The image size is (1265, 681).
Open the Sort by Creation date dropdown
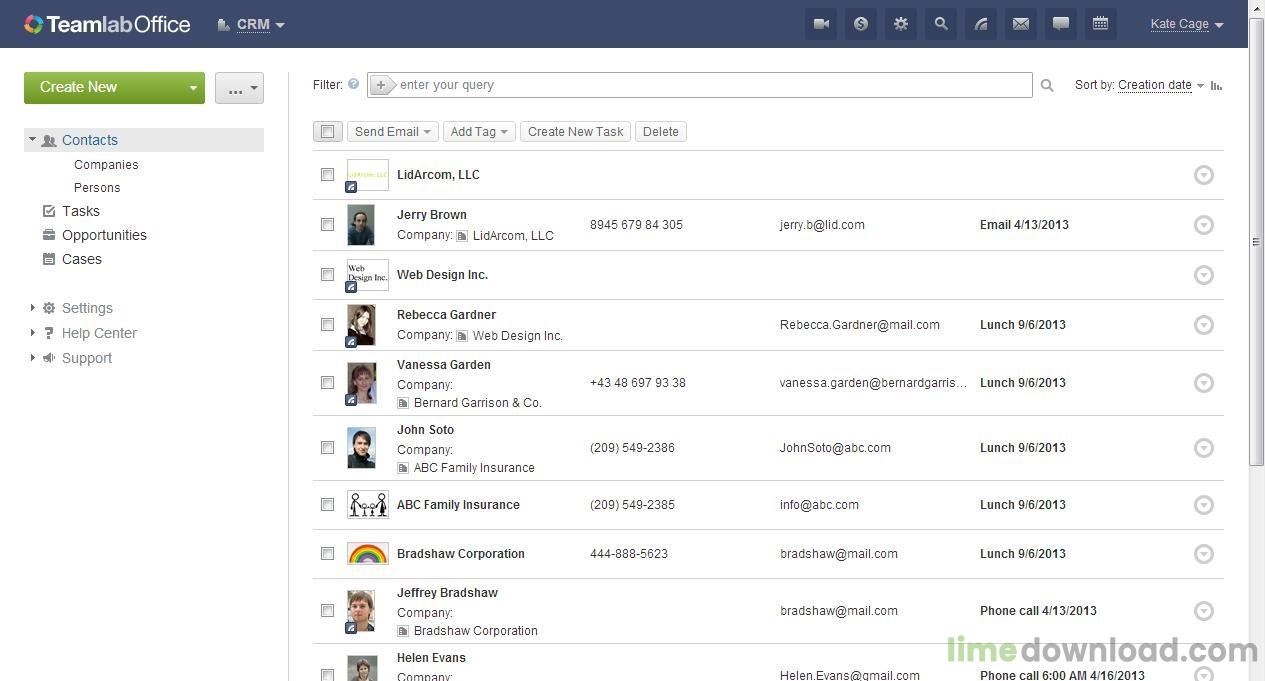1155,85
